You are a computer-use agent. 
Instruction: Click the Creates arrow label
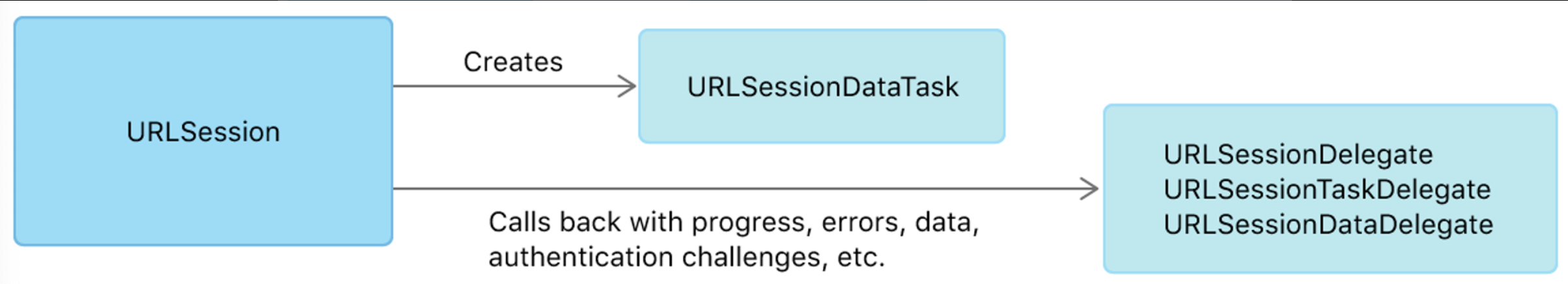click(513, 62)
